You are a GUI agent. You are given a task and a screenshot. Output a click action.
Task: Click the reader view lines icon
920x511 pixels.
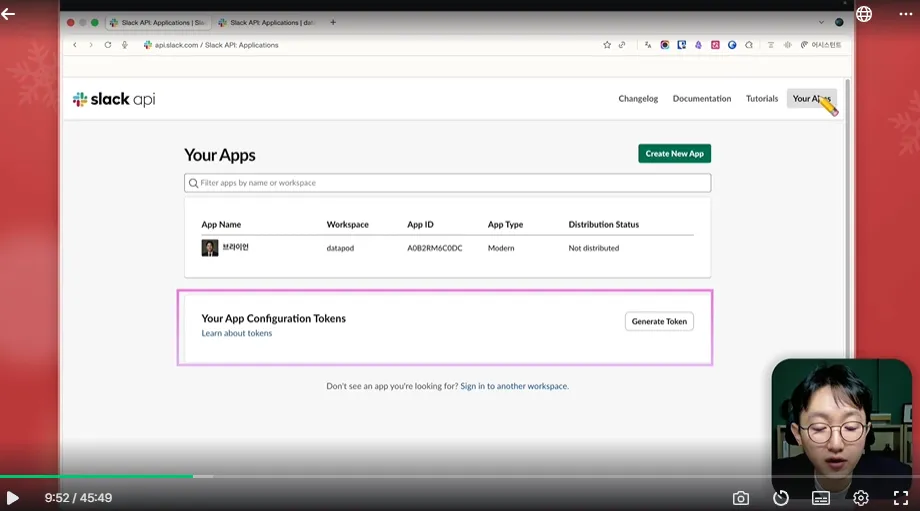(770, 45)
